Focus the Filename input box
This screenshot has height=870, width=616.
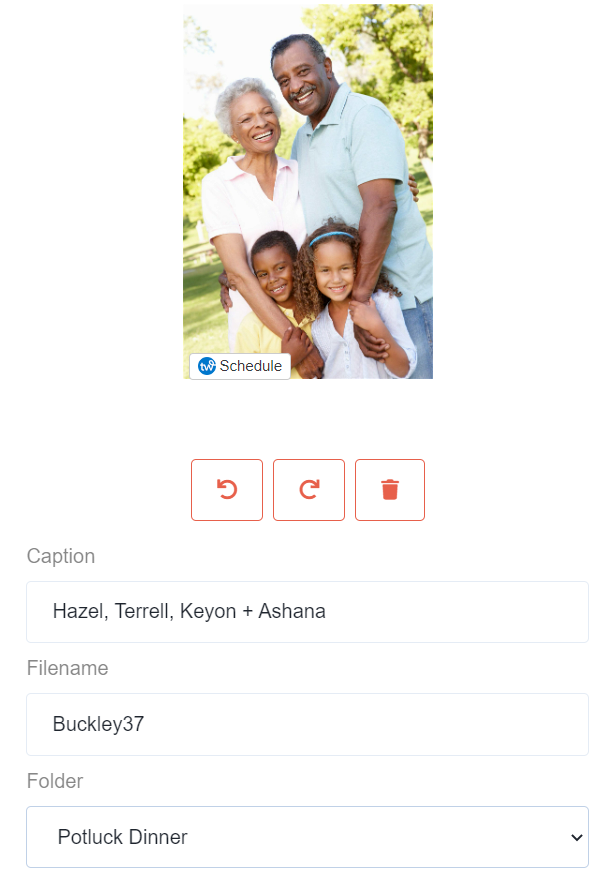point(307,724)
